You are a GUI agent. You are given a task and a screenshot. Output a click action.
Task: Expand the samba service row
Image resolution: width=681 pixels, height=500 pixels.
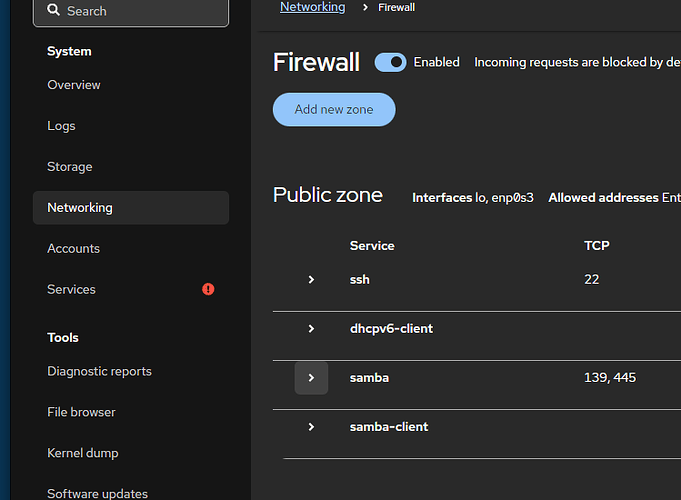311,378
